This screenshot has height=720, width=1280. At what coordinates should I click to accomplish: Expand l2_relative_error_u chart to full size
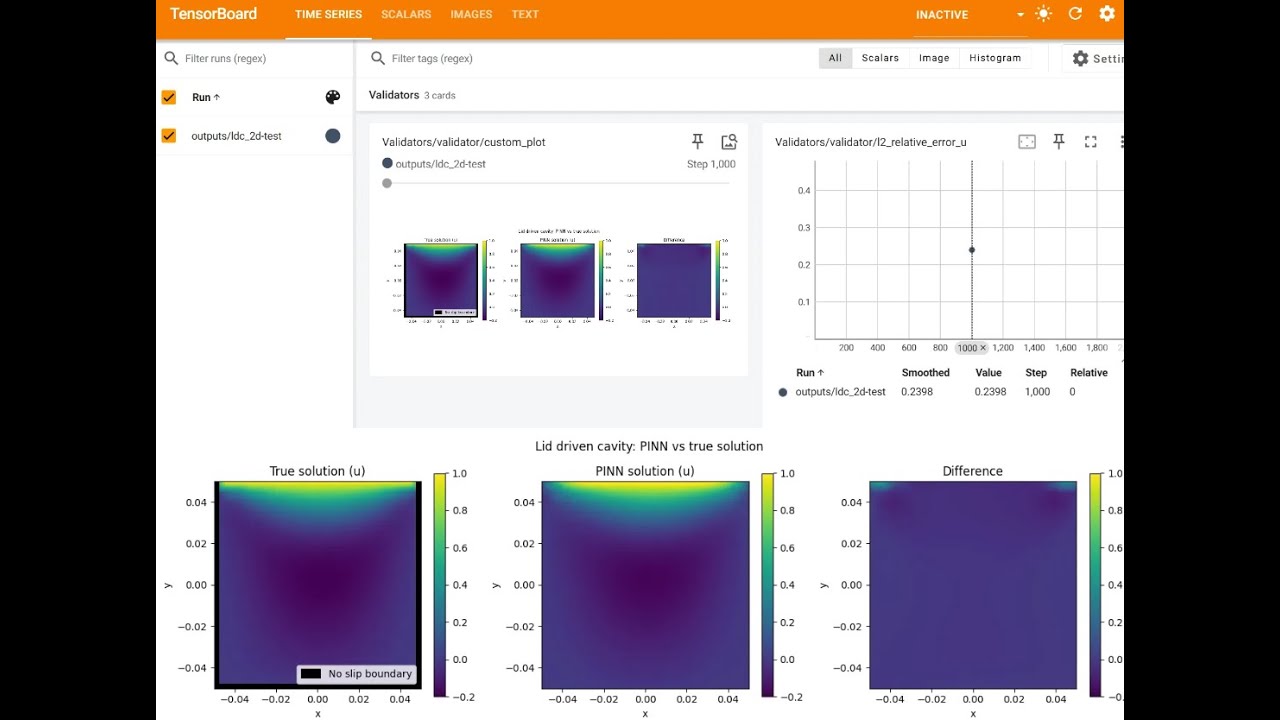(x=1091, y=142)
